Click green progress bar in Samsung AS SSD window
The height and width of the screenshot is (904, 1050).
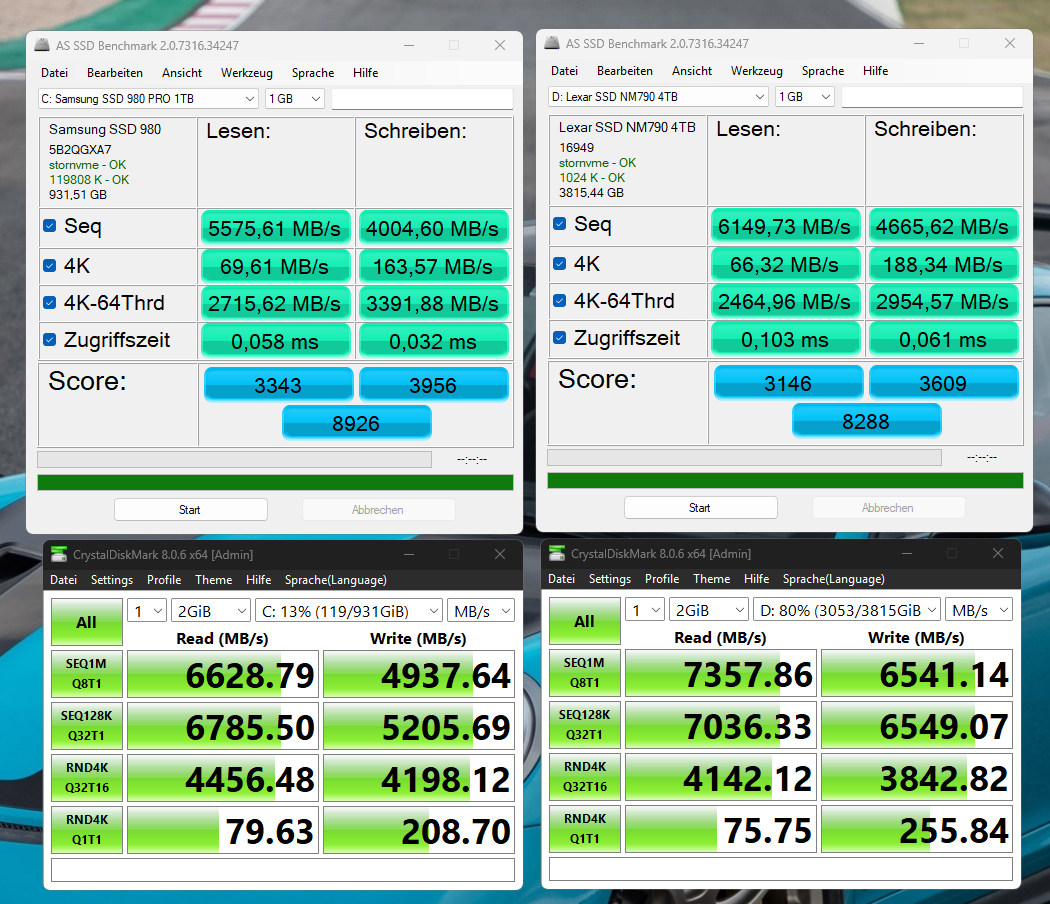tap(275, 482)
